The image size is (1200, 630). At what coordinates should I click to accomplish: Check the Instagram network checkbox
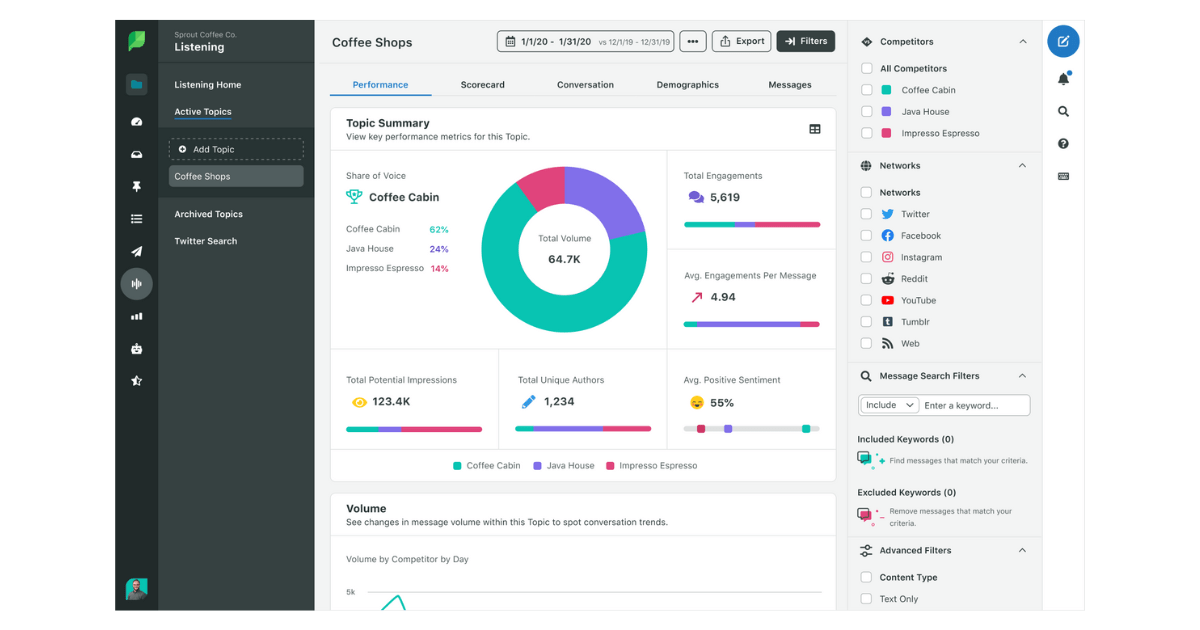point(866,257)
